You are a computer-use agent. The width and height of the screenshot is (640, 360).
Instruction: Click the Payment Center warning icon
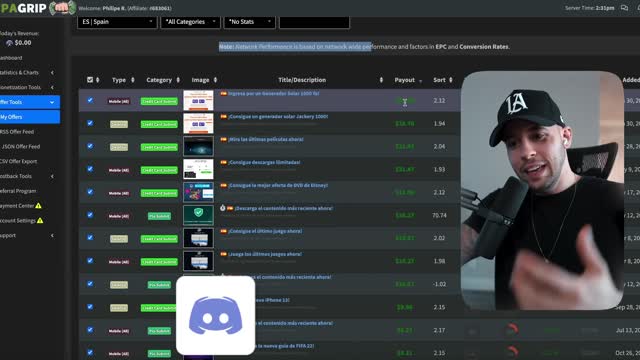click(38, 206)
